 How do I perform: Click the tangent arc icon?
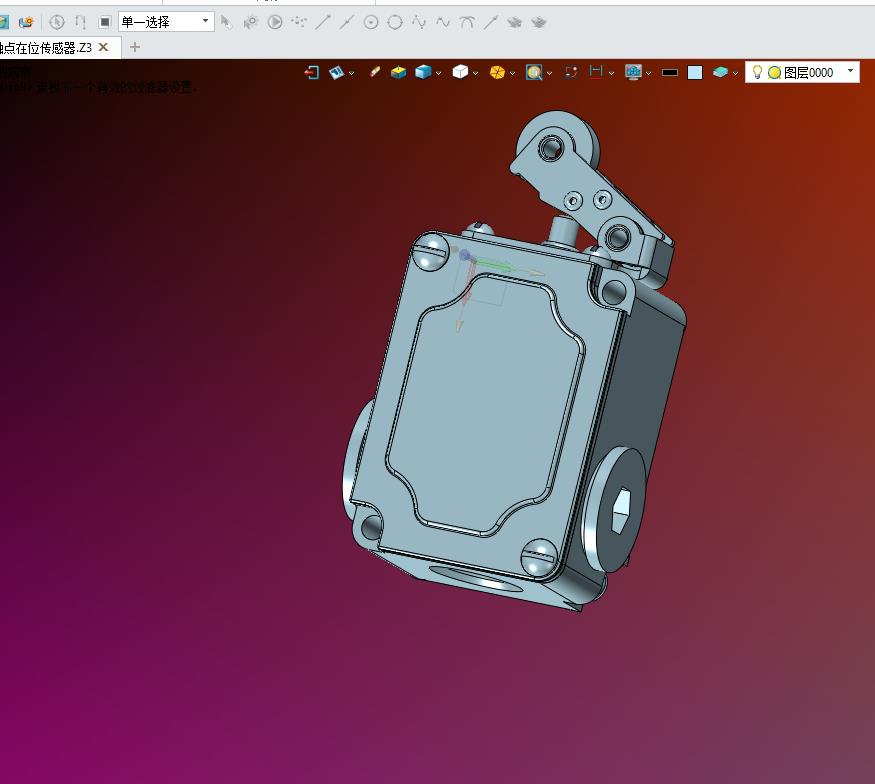click(x=467, y=22)
